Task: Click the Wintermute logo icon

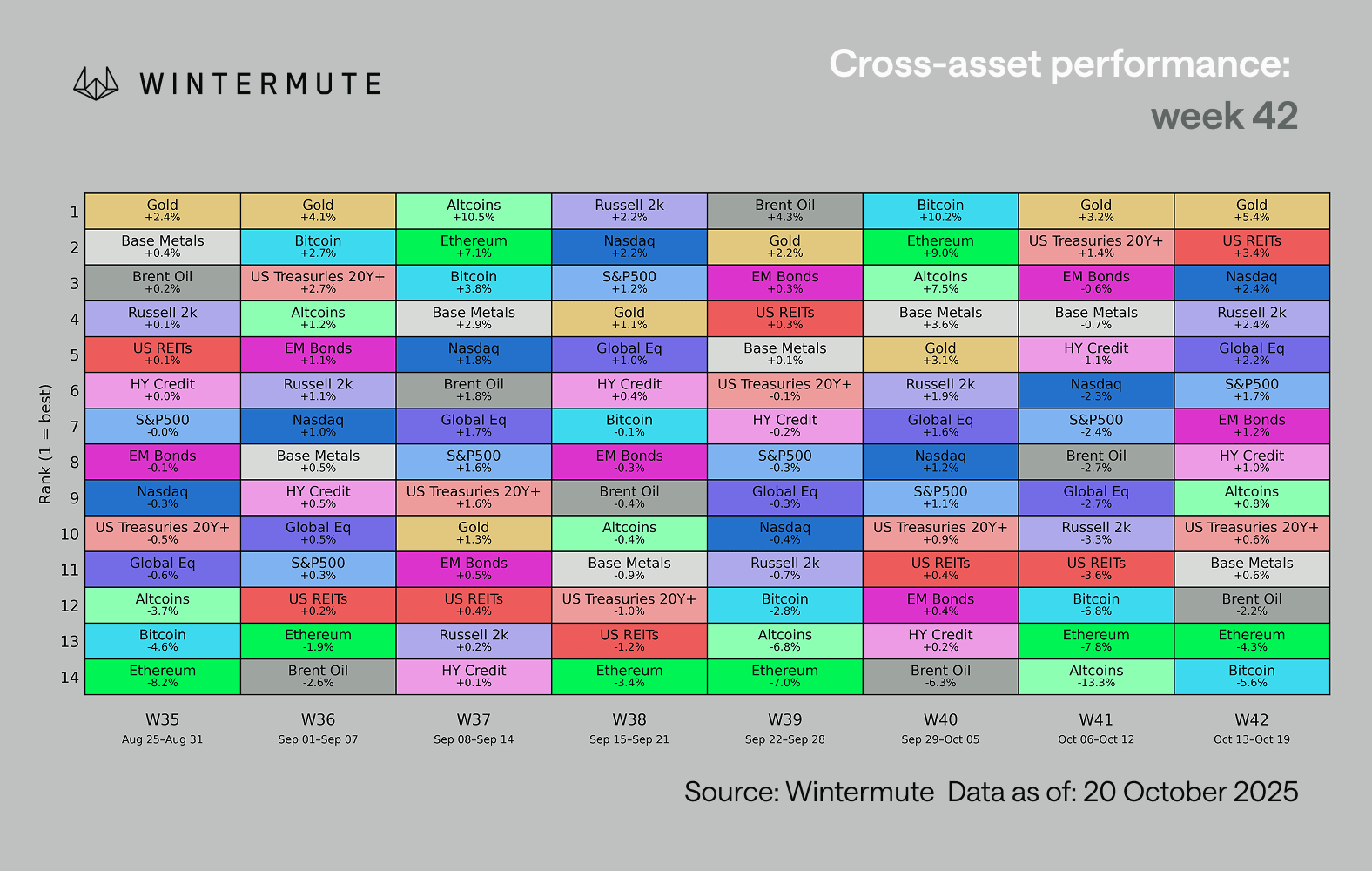Action: [96, 84]
